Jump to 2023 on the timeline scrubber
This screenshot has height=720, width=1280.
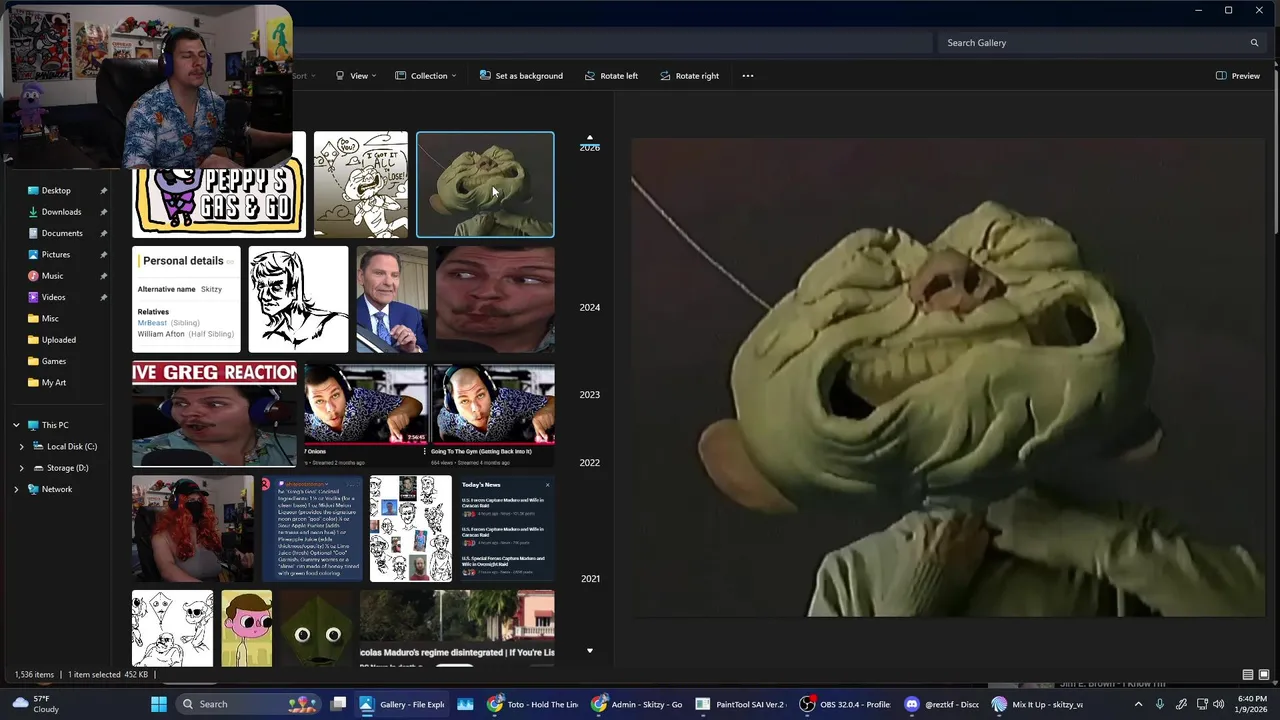[x=590, y=395]
